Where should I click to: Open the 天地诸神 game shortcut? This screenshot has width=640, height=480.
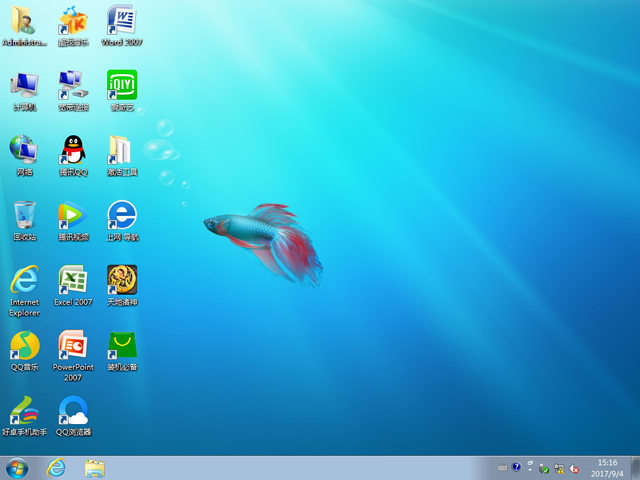(121, 281)
